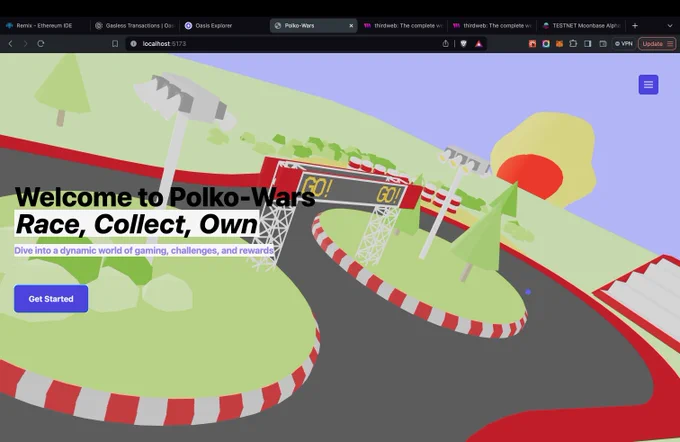Bookmark this page with the bookmark icon
Screen dimensions: 680x442
115,44
